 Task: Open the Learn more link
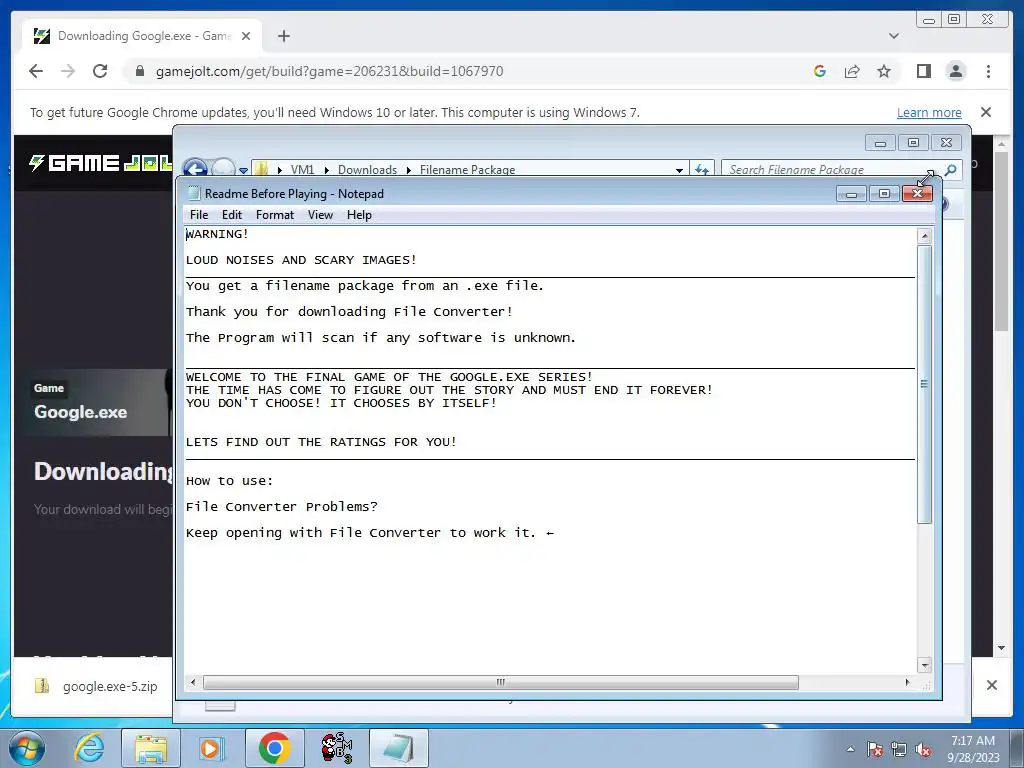(x=929, y=112)
